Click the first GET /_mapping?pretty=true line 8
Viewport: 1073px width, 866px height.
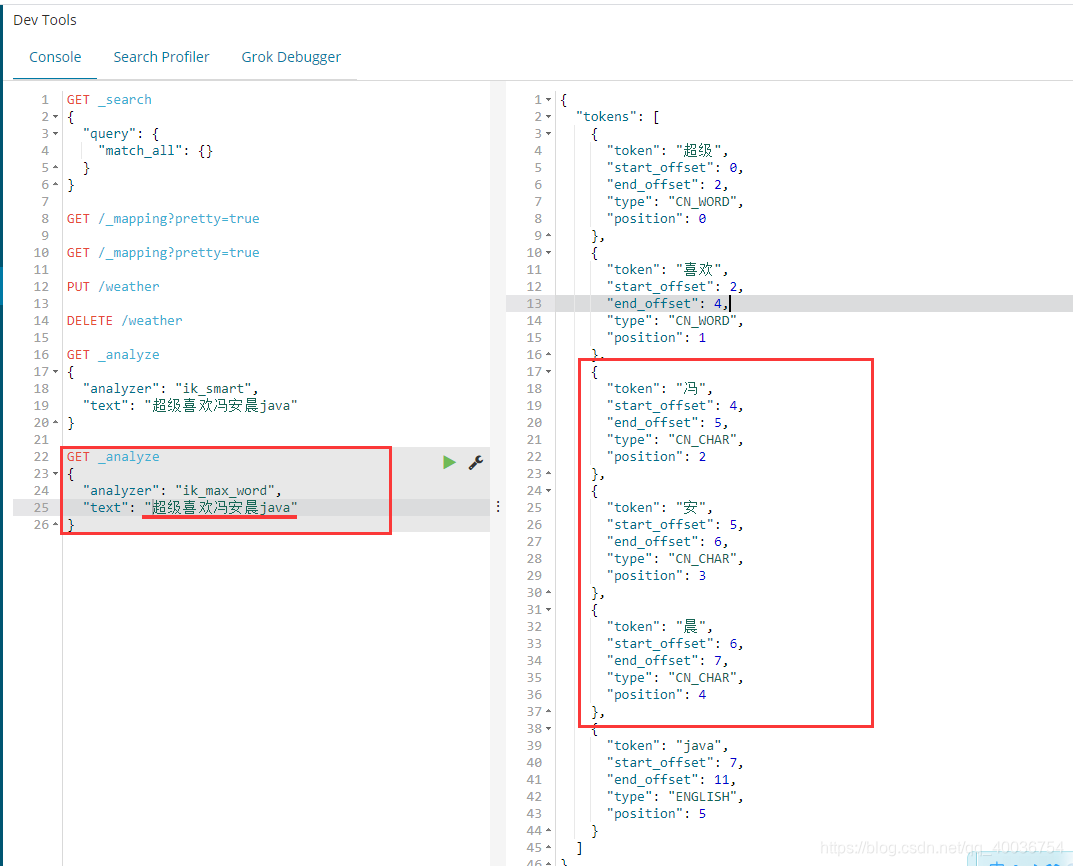point(163,219)
